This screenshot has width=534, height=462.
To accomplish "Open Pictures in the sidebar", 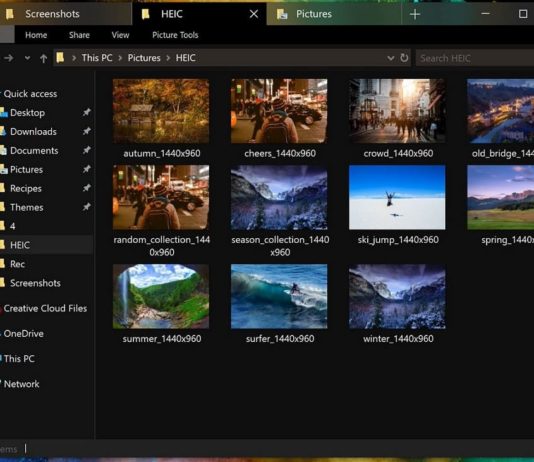I will (x=26, y=170).
